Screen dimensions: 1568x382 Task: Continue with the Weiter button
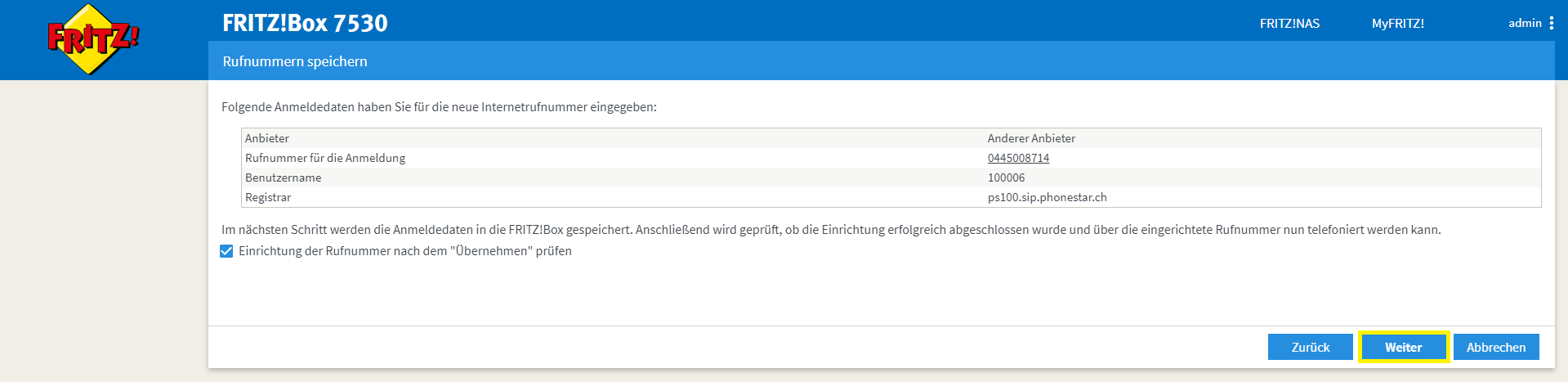[1403, 347]
